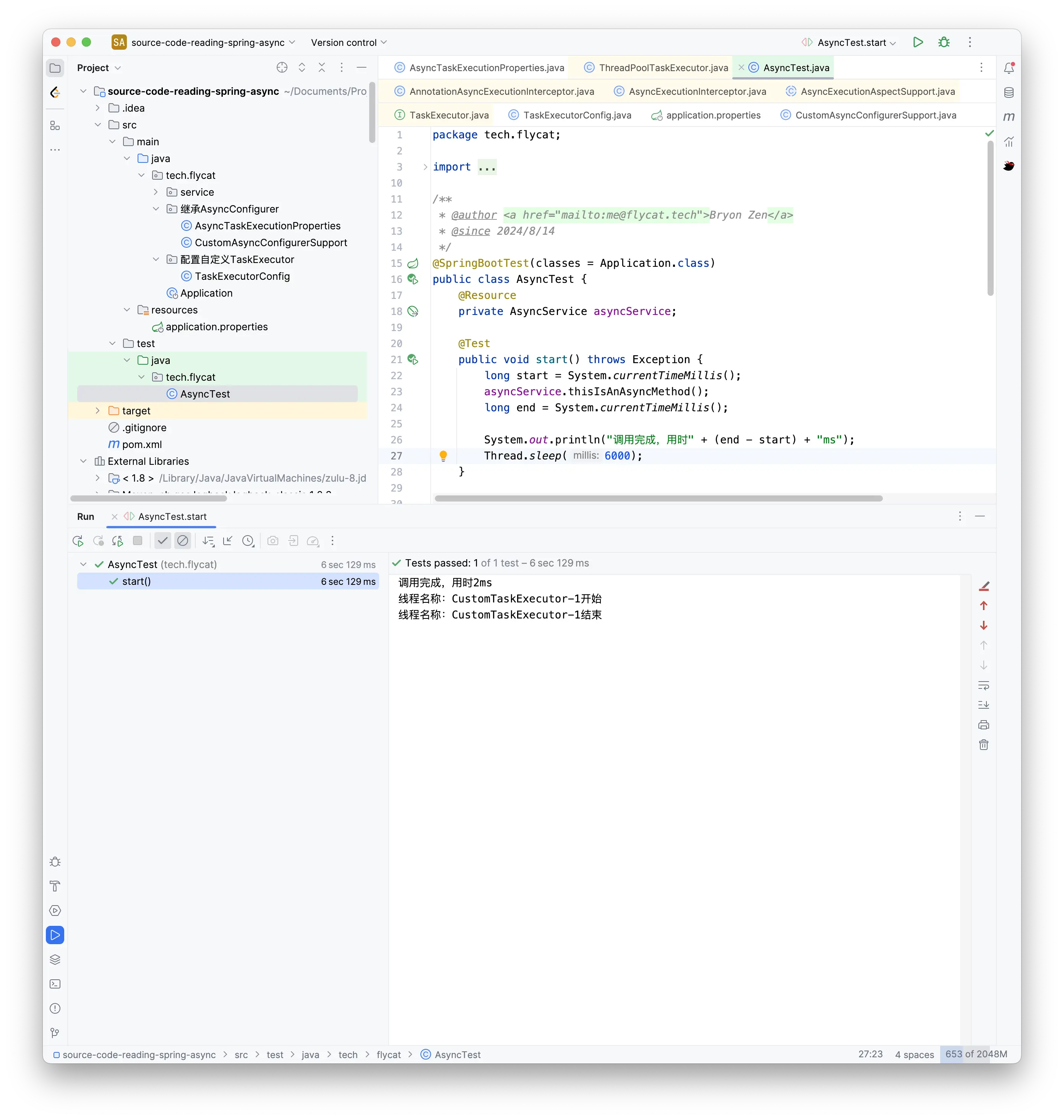1064x1120 pixels.
Task: Open the Project tool window folder icon
Action: tap(55, 68)
